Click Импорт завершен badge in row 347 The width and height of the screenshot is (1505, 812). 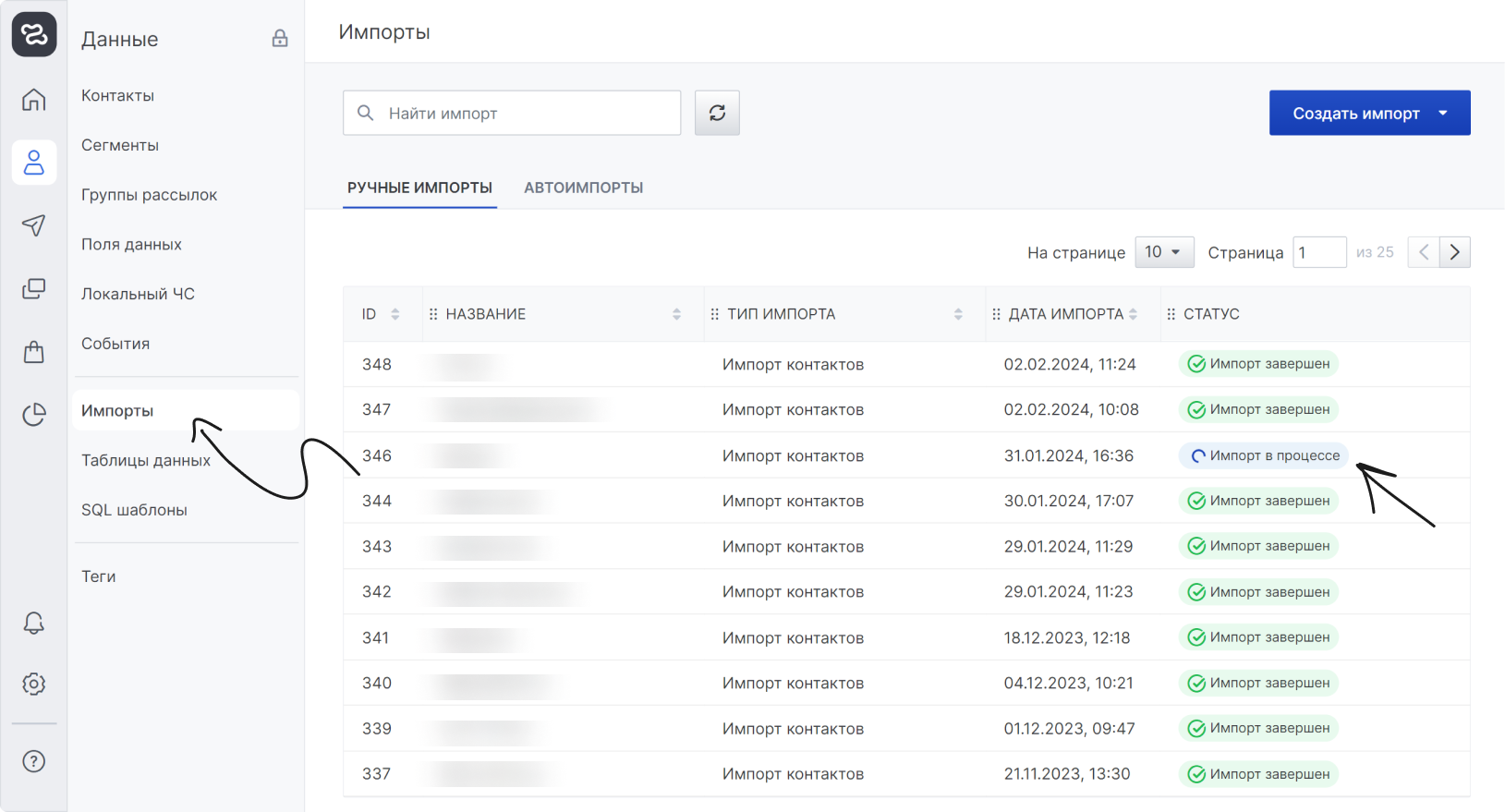coord(1258,409)
